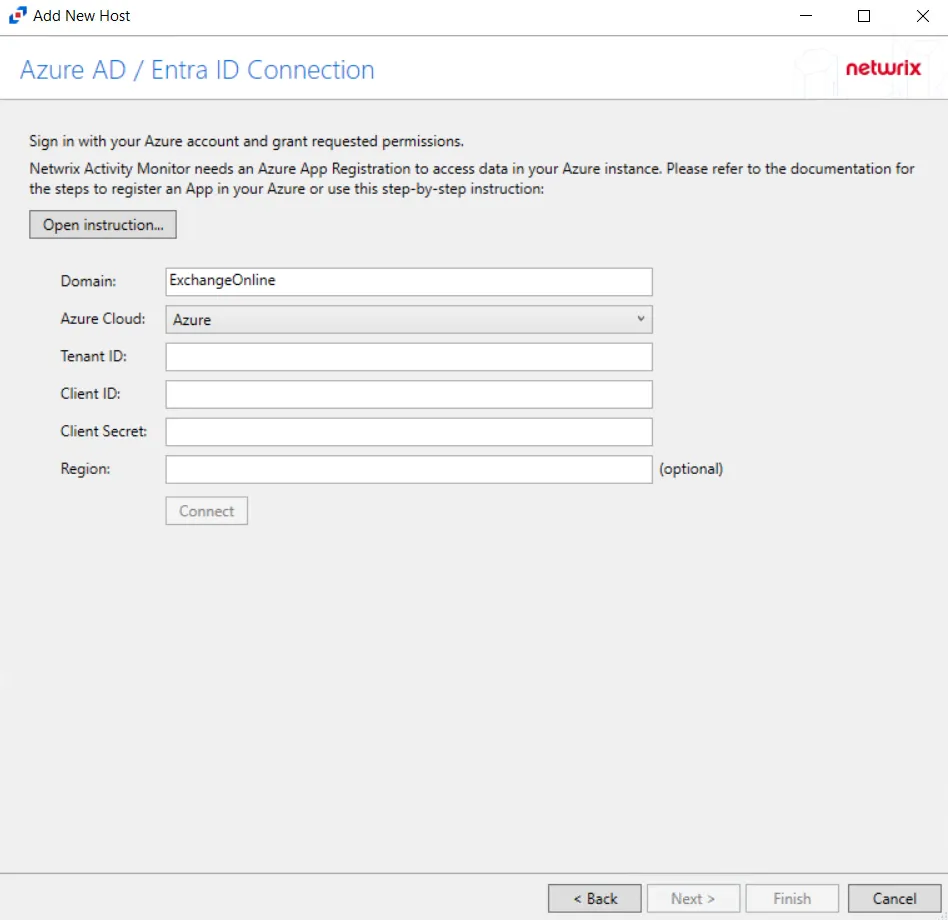Click the Next > button
The width and height of the screenshot is (948, 920).
[x=693, y=898]
